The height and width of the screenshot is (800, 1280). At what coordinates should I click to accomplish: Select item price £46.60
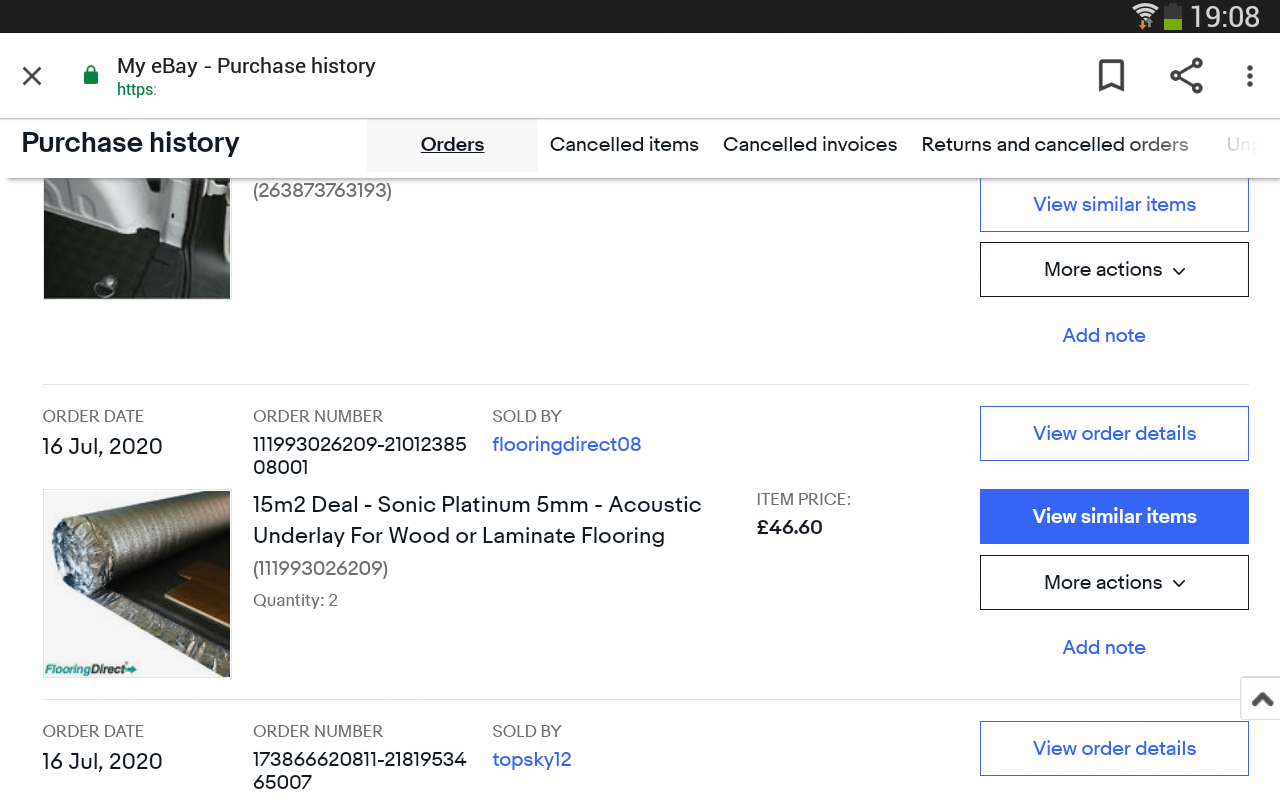(x=790, y=527)
